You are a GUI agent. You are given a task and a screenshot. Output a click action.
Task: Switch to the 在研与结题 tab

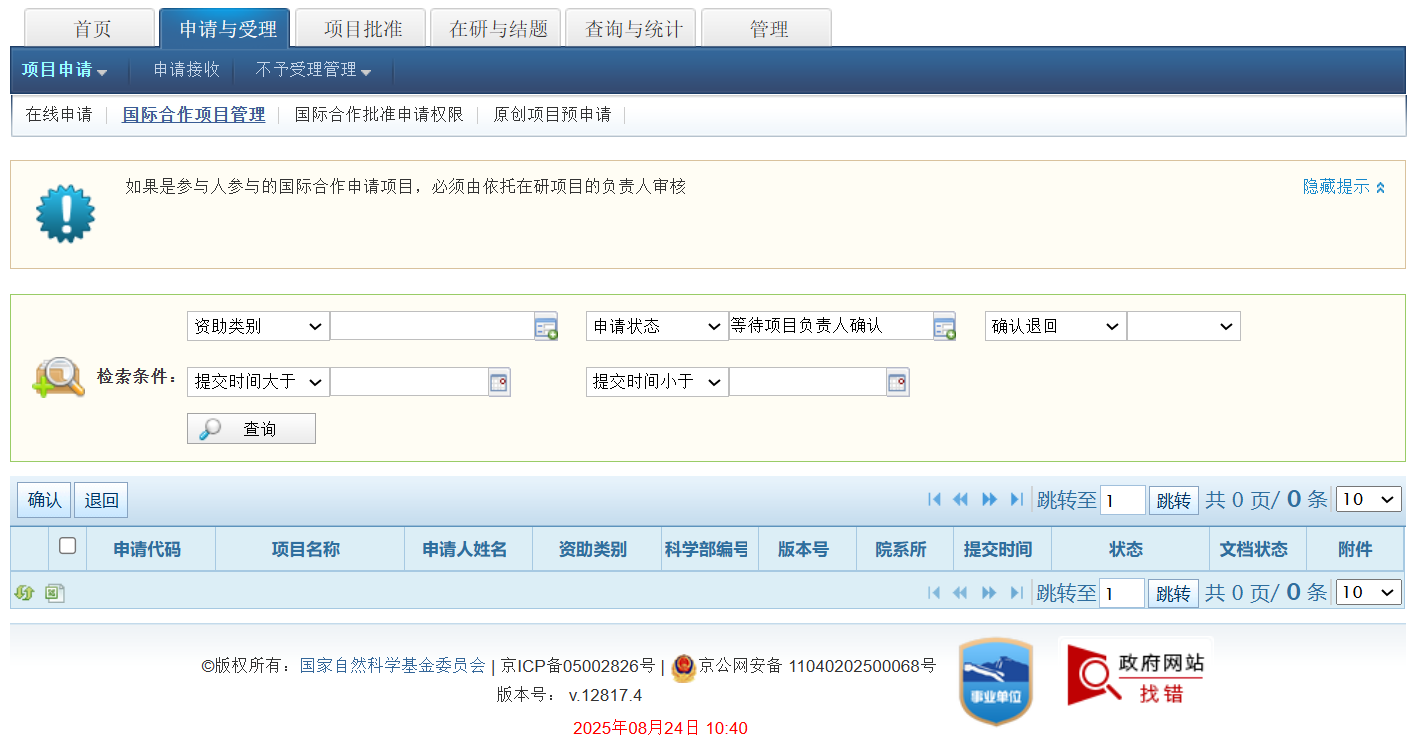[x=498, y=29]
